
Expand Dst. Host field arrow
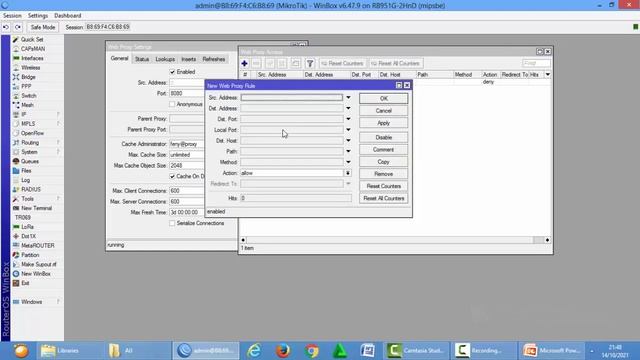click(x=348, y=140)
